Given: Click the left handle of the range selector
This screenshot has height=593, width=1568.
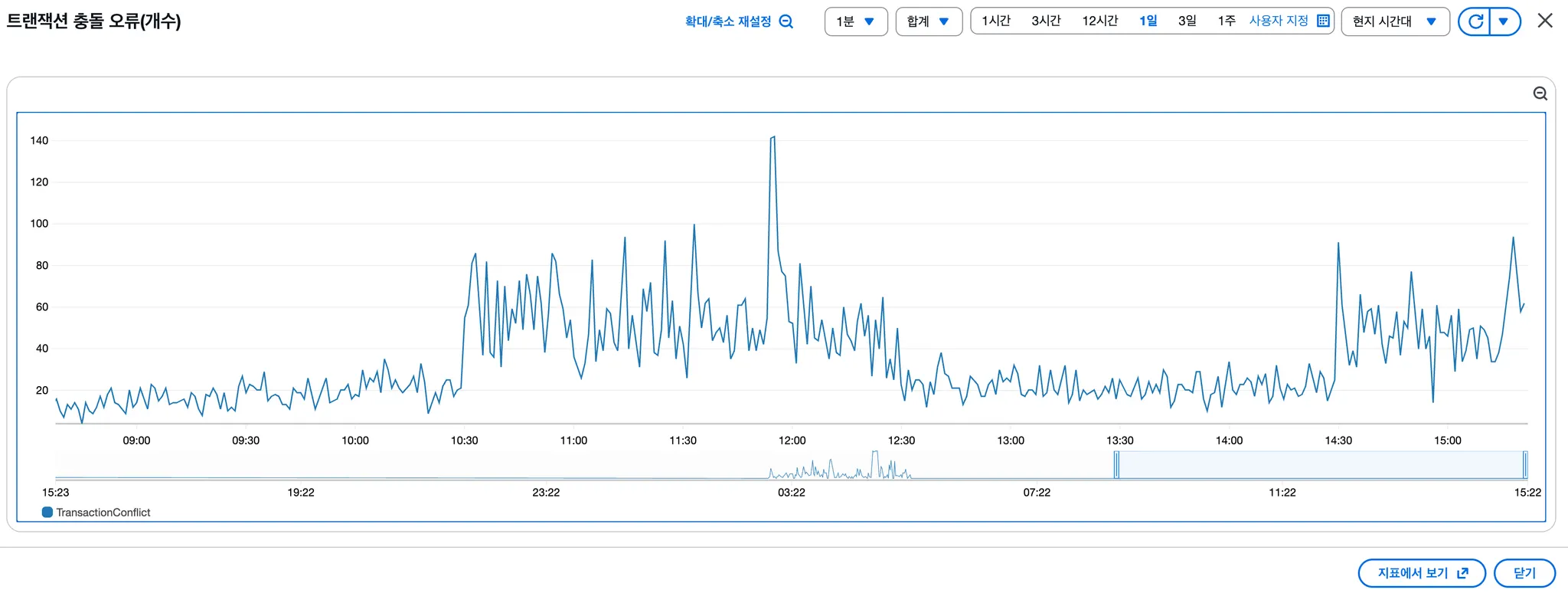Looking at the screenshot, I should coord(1117,465).
